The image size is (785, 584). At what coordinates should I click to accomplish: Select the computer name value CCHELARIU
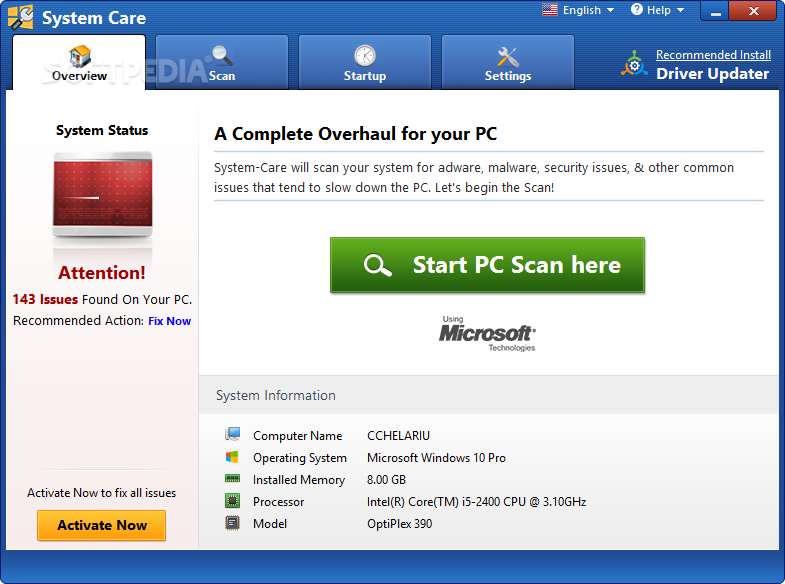point(399,436)
